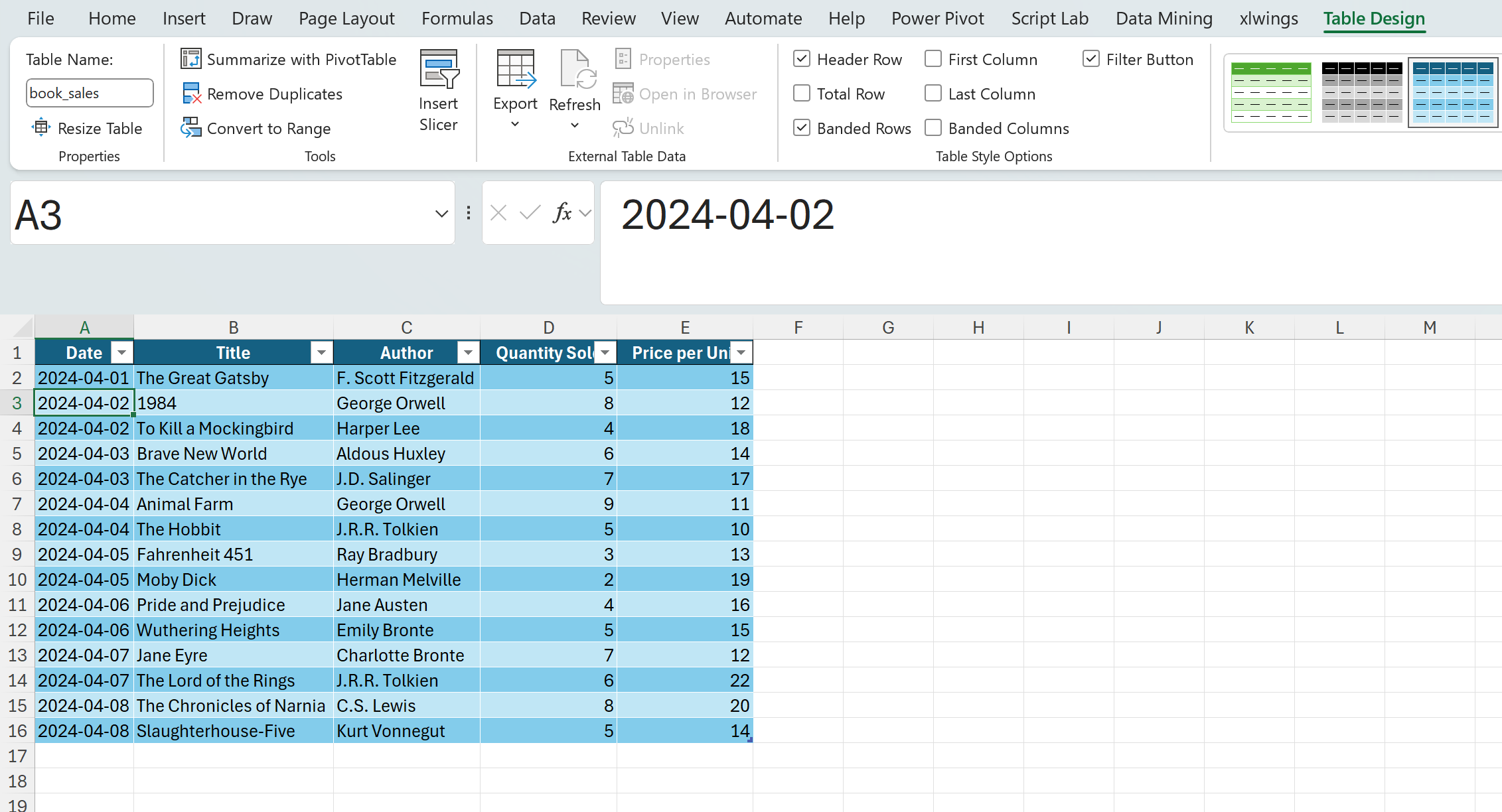Open the Date column filter dropdown
1502x812 pixels.
coord(121,352)
